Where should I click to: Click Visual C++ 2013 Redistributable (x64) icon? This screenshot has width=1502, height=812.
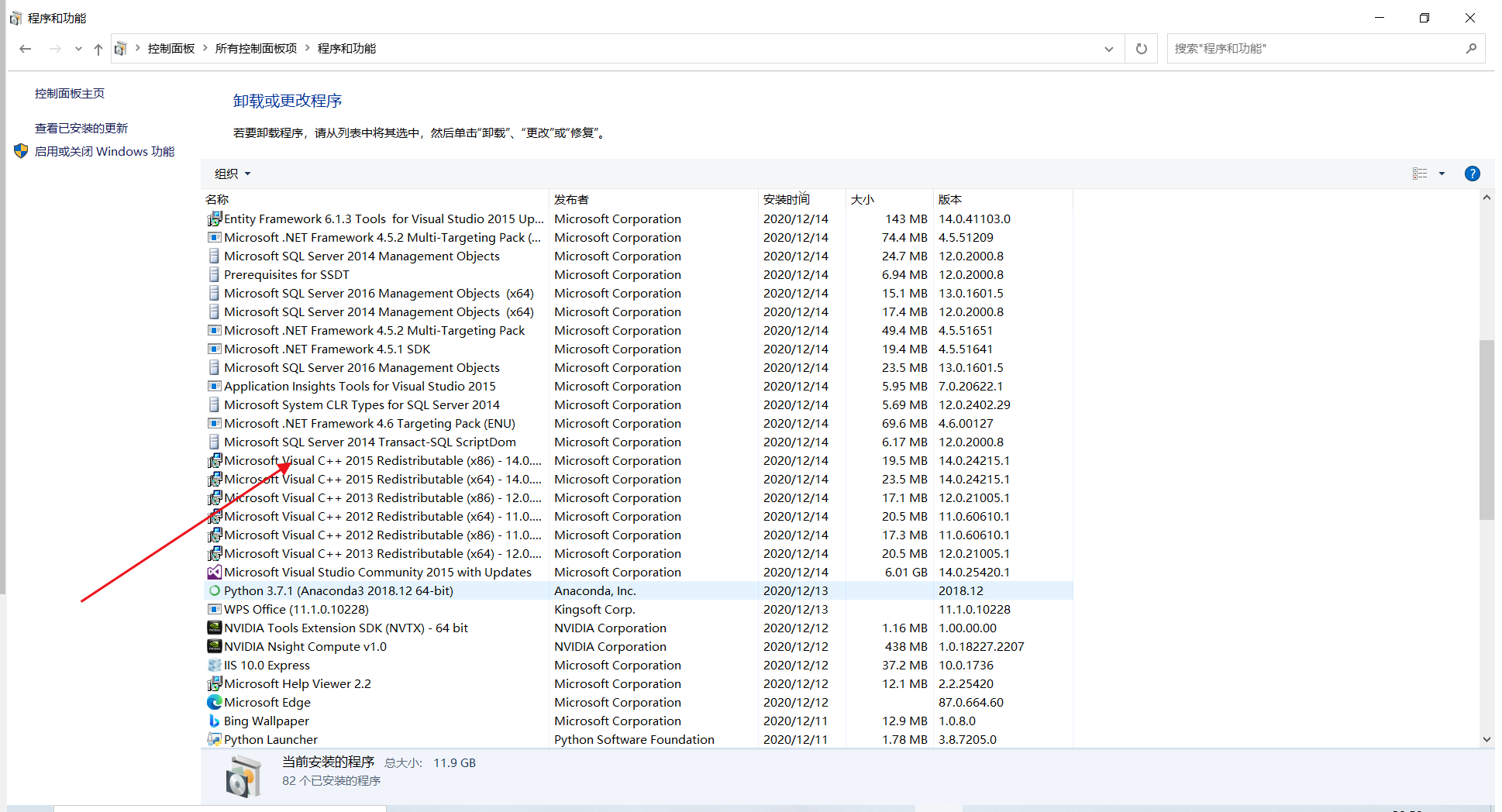point(215,554)
